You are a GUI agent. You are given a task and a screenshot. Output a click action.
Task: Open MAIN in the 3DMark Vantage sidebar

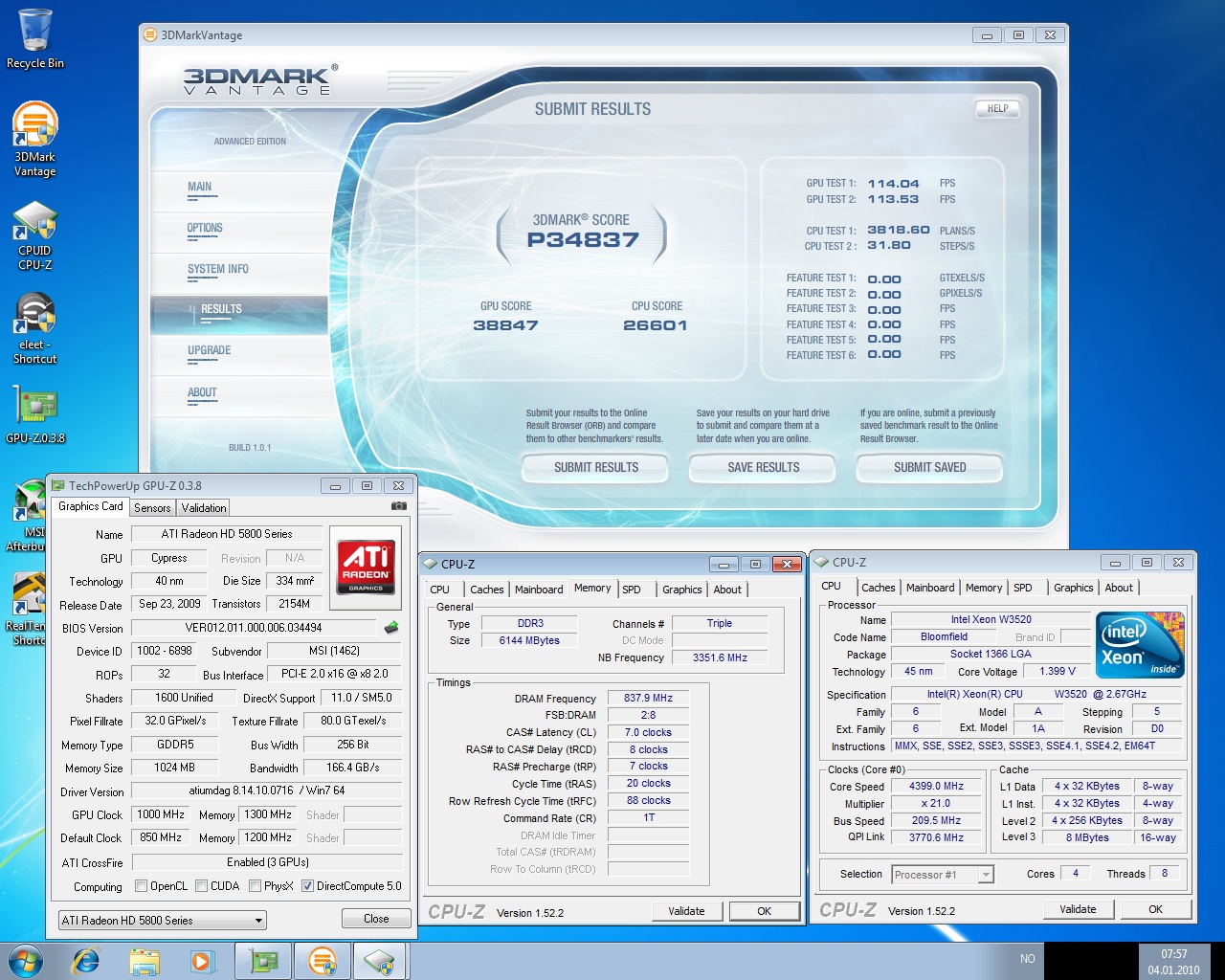point(200,187)
